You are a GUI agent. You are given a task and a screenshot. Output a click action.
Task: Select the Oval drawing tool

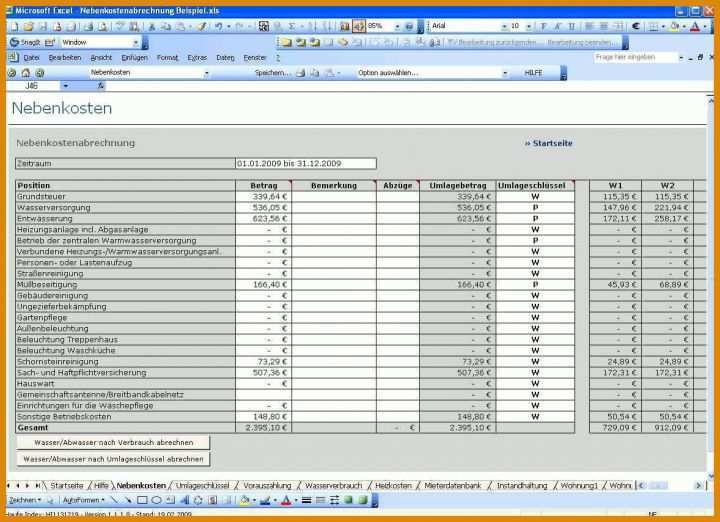[156, 500]
